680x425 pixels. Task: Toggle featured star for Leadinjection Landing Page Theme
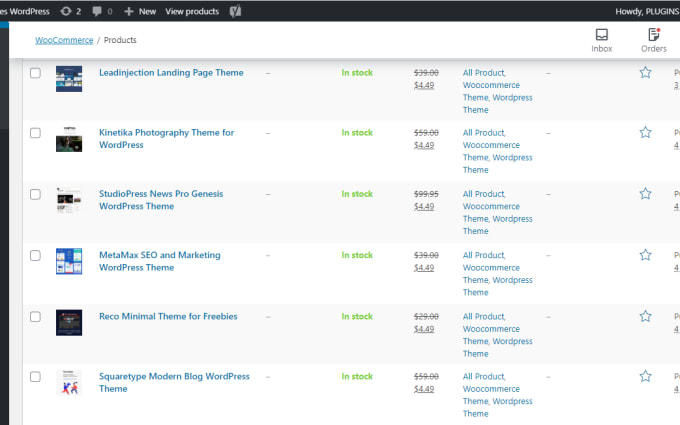(645, 72)
